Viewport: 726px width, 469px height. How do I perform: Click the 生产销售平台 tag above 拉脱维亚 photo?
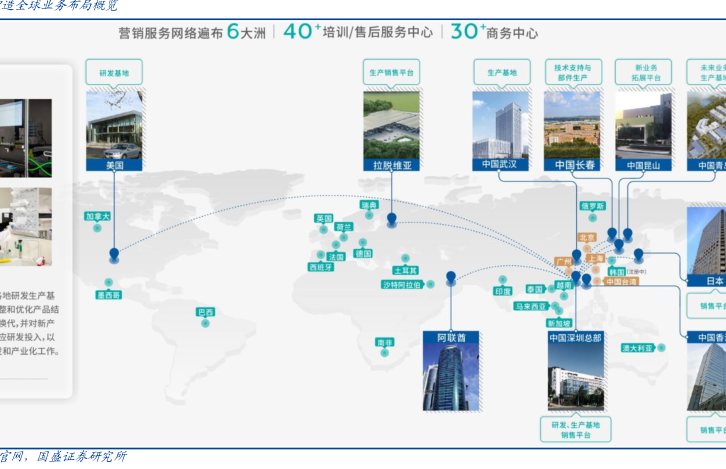[x=391, y=74]
